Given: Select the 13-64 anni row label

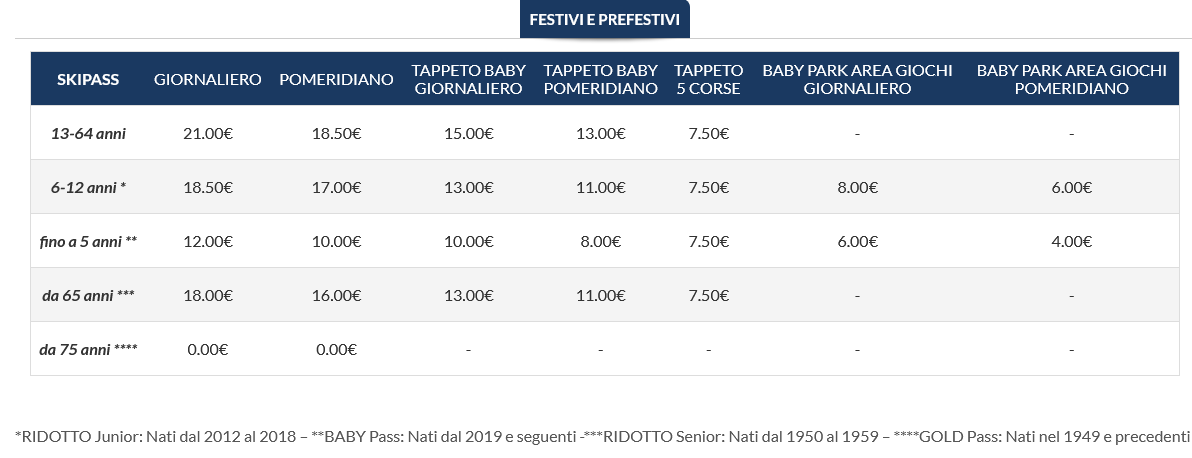Looking at the screenshot, I should point(88,133).
